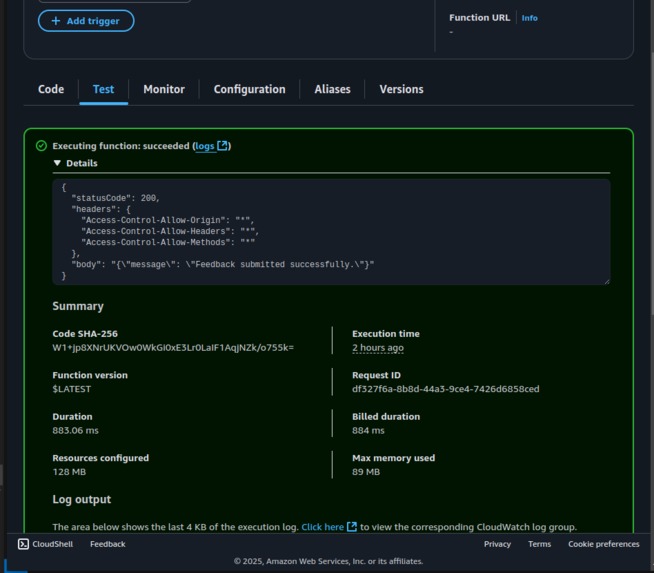Click the 128 MB resources value
The image size is (654, 573).
click(x=69, y=472)
